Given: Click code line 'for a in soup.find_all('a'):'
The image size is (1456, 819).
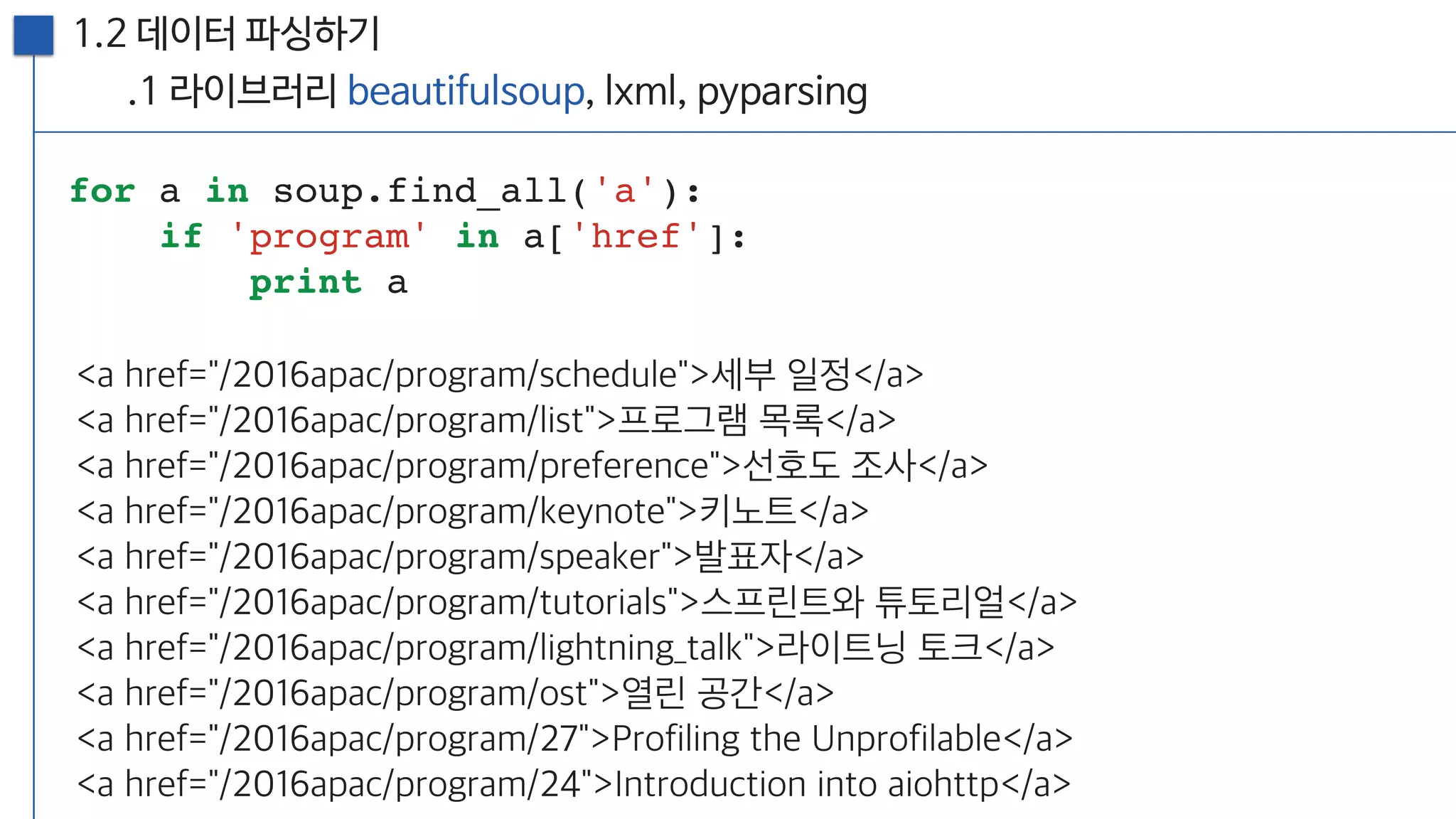Looking at the screenshot, I should pyautogui.click(x=385, y=191).
